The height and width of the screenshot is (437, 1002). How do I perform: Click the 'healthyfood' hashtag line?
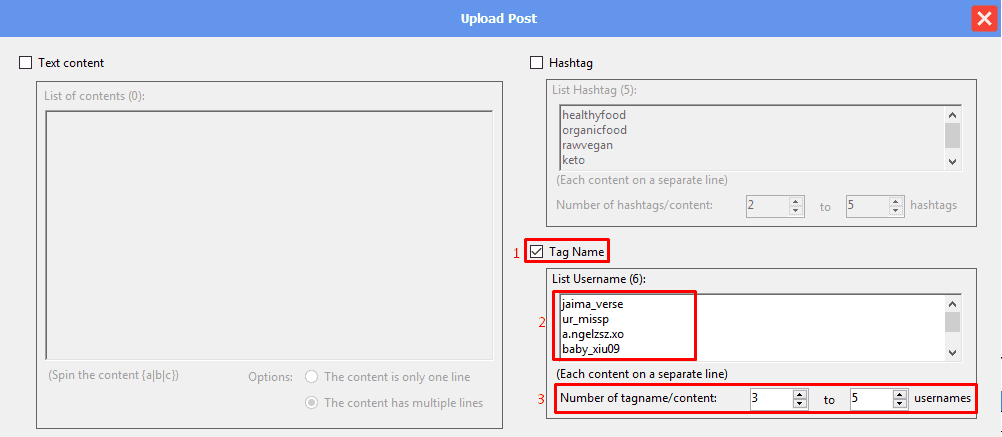[x=594, y=115]
